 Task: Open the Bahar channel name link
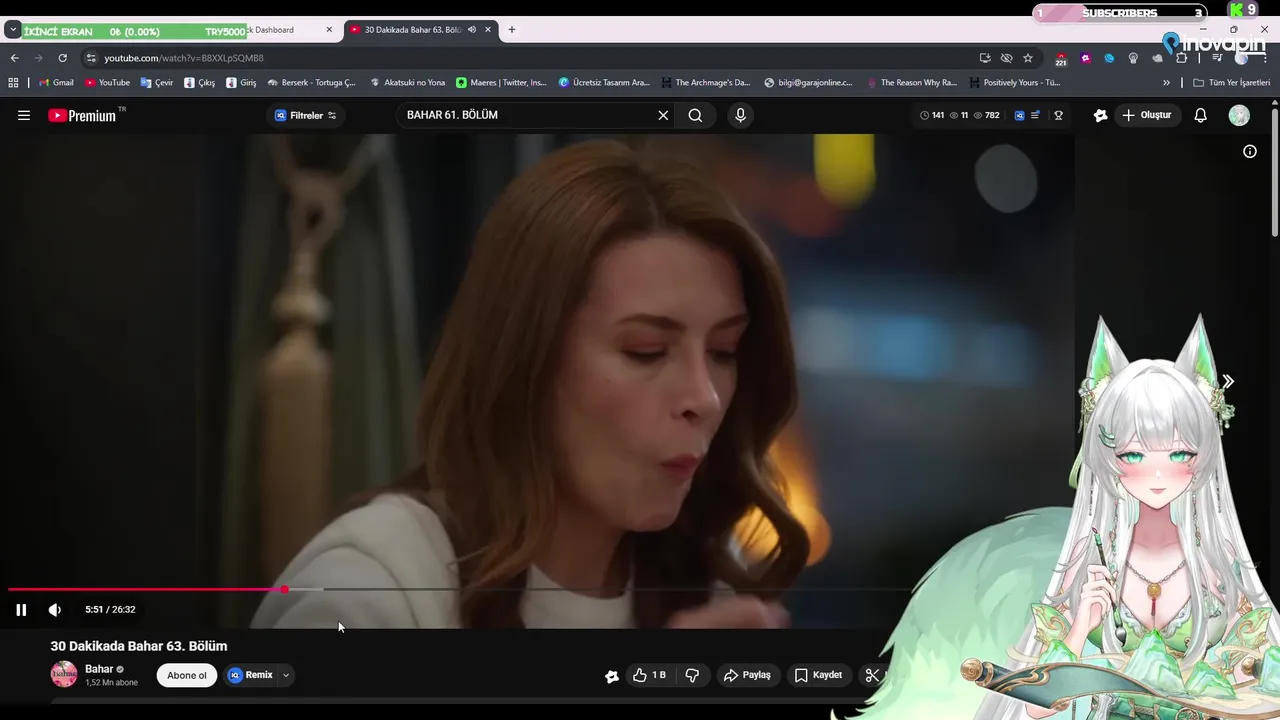[99, 669]
